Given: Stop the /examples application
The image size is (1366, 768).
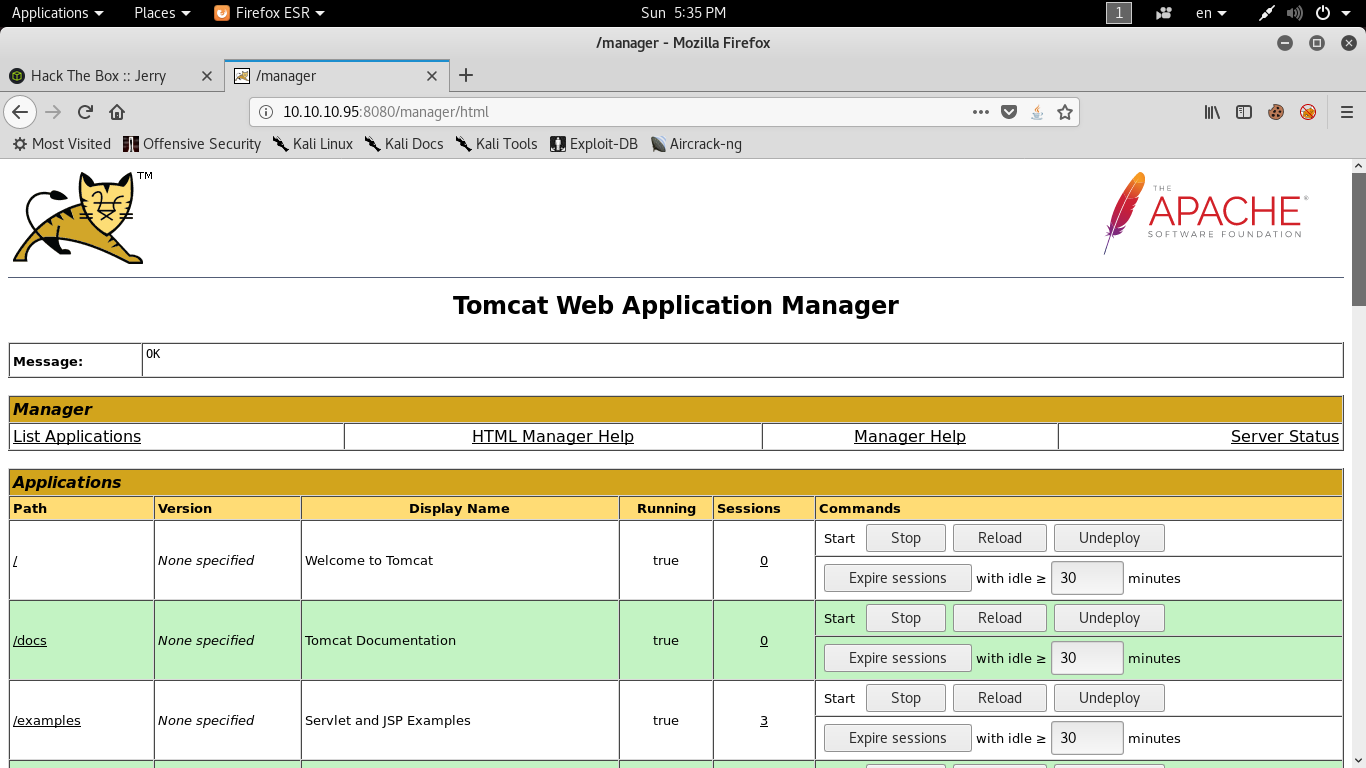Looking at the screenshot, I should tap(905, 698).
